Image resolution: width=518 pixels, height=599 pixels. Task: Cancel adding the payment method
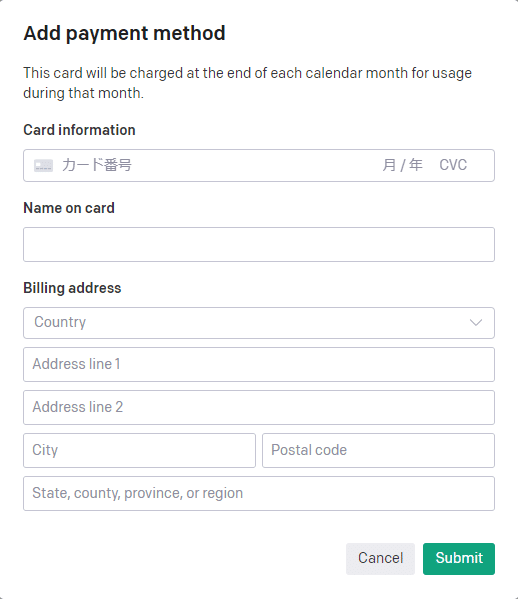click(x=380, y=559)
